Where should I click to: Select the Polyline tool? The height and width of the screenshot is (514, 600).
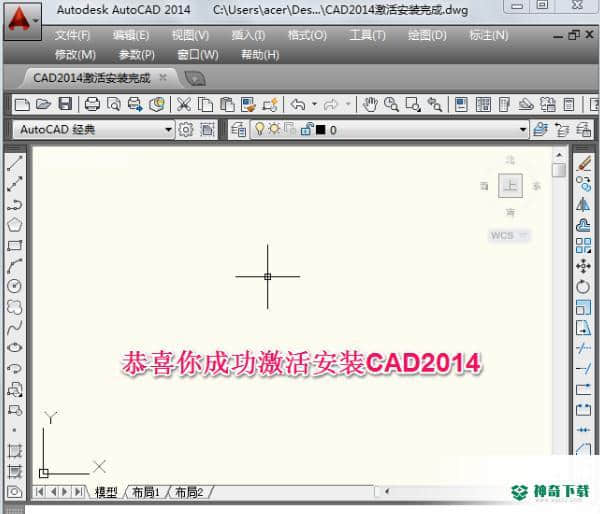[x=15, y=205]
